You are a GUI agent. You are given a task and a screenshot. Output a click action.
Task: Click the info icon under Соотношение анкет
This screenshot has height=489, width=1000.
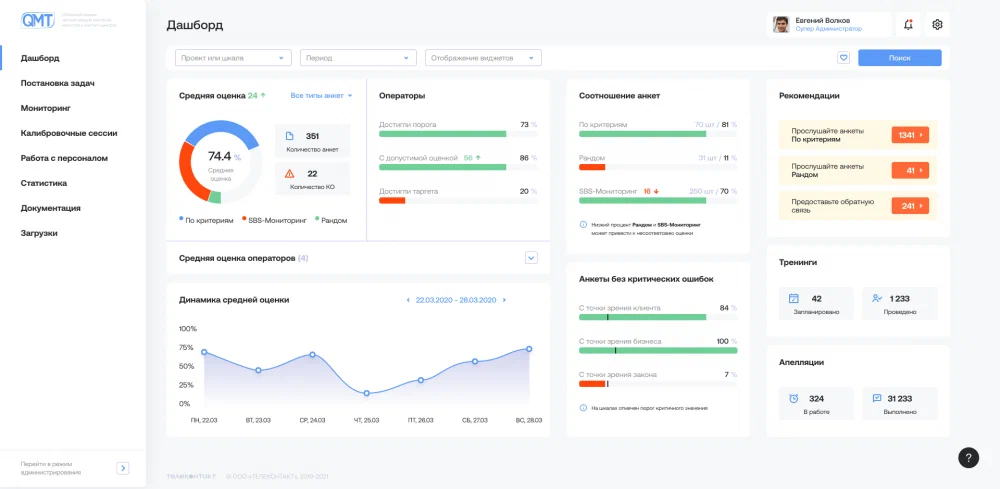tap(583, 225)
